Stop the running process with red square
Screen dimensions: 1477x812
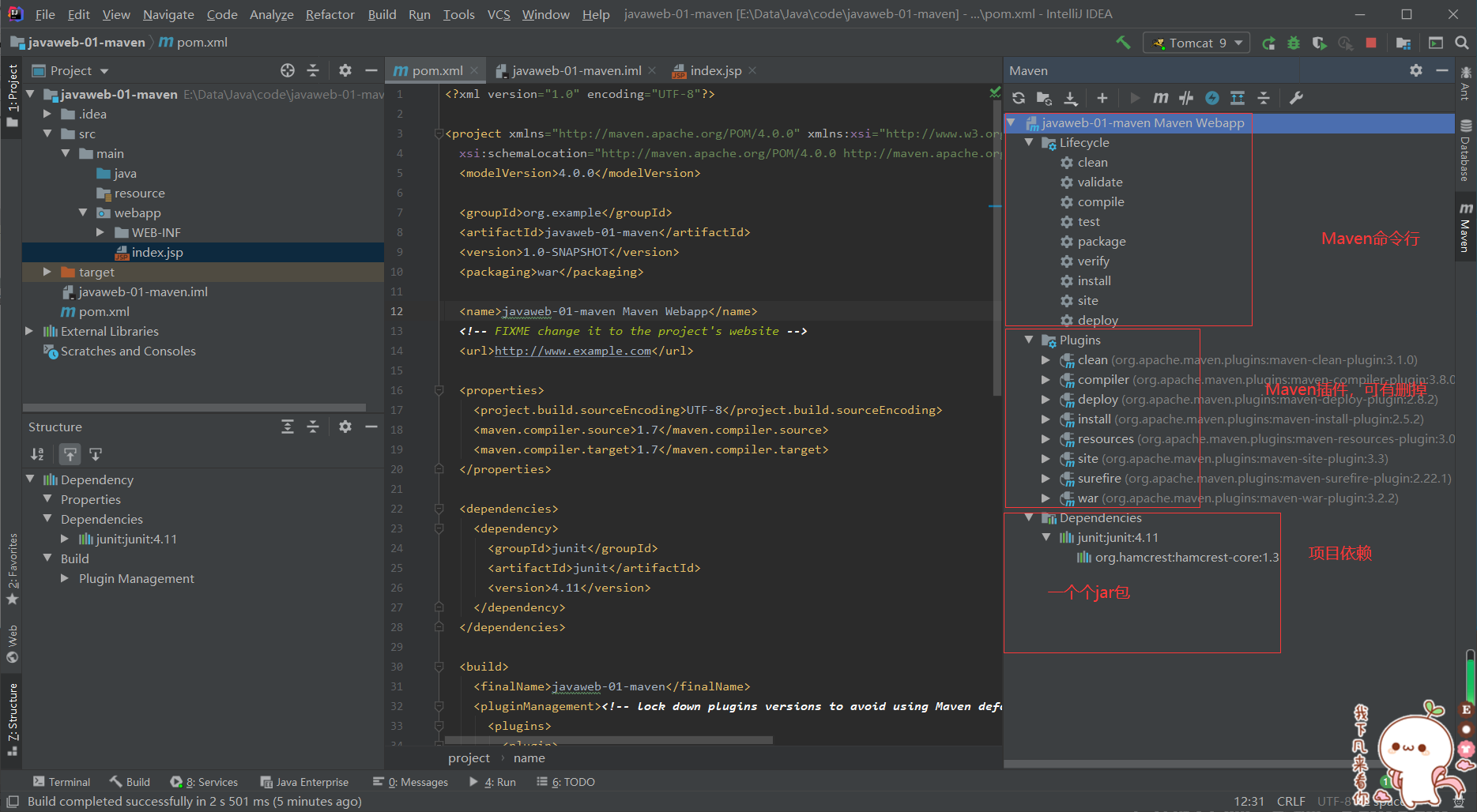(1371, 43)
